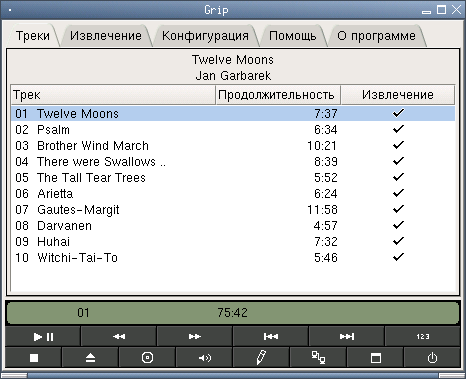Open the Извлечение tab

click(x=106, y=36)
